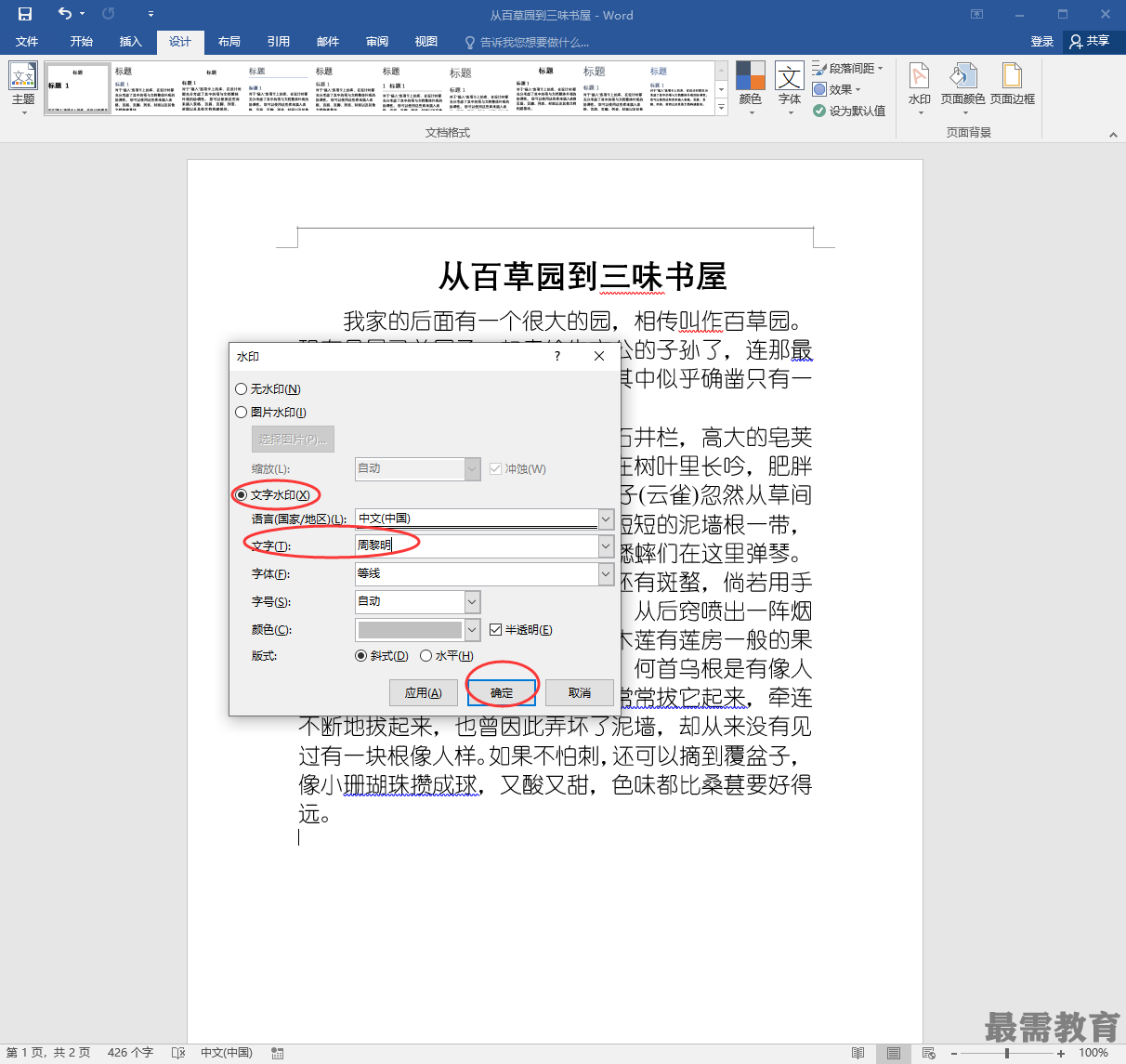Switch to Print Layout view icon
Viewport: 1126px width, 1064px height.
[894, 1053]
